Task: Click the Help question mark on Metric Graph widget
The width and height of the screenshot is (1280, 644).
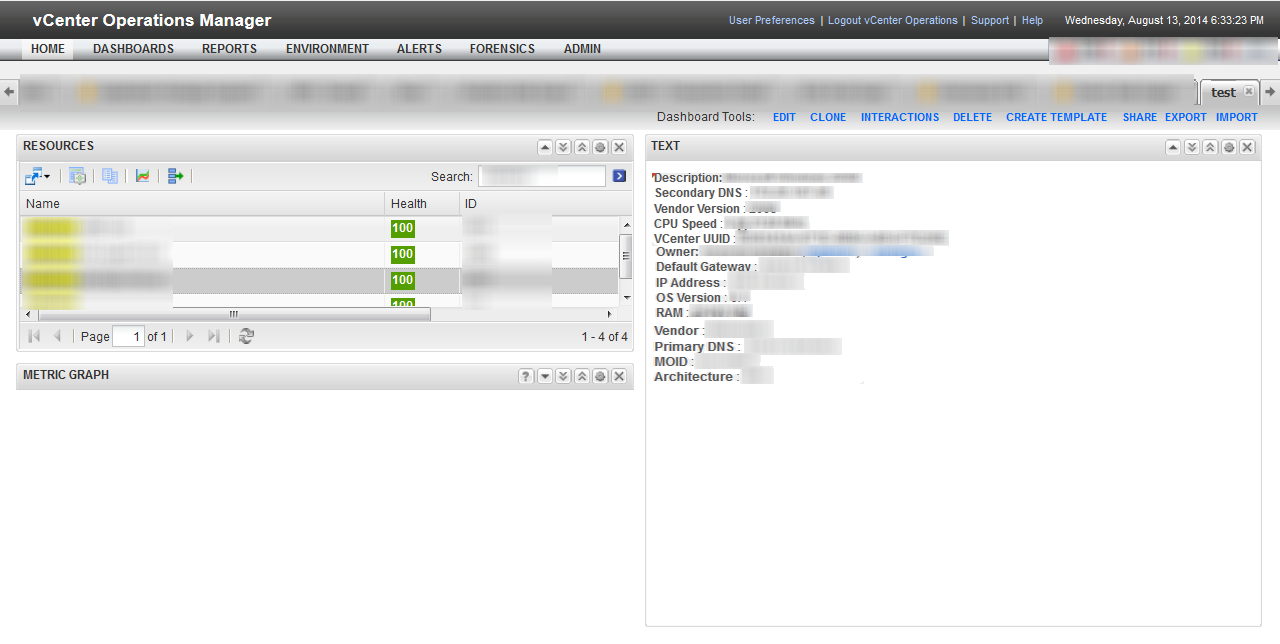Action: [525, 376]
